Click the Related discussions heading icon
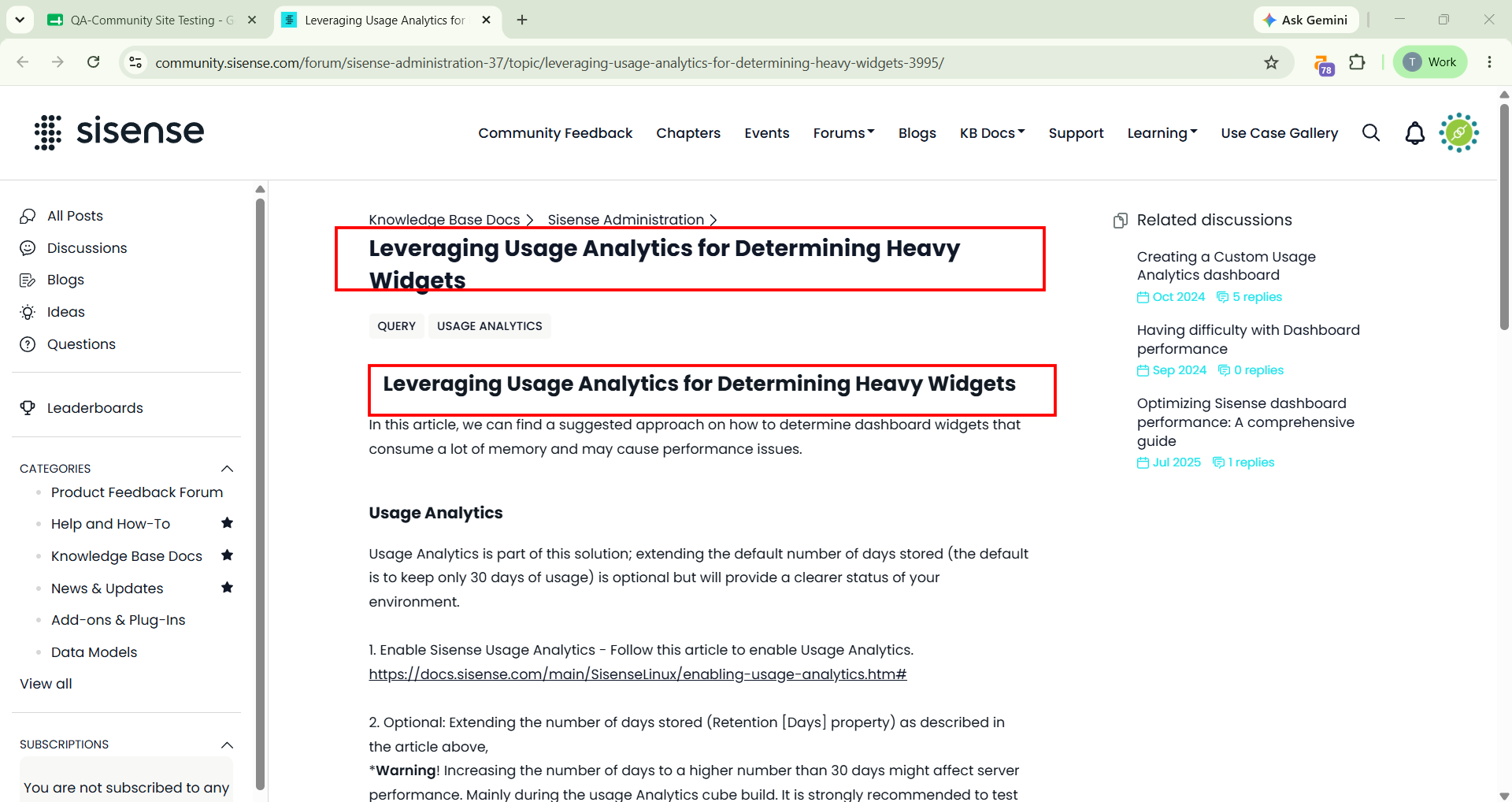Screen dimensions: 1512x802 (x=1120, y=221)
